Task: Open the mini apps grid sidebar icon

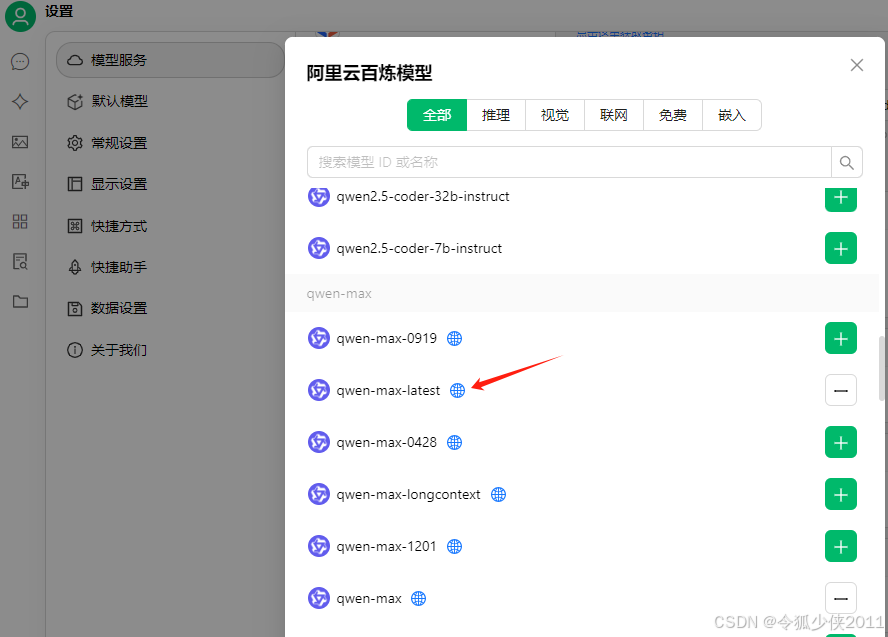Action: tap(20, 221)
